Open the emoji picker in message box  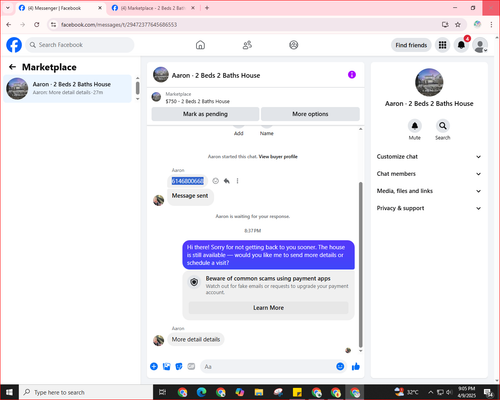[340, 367]
